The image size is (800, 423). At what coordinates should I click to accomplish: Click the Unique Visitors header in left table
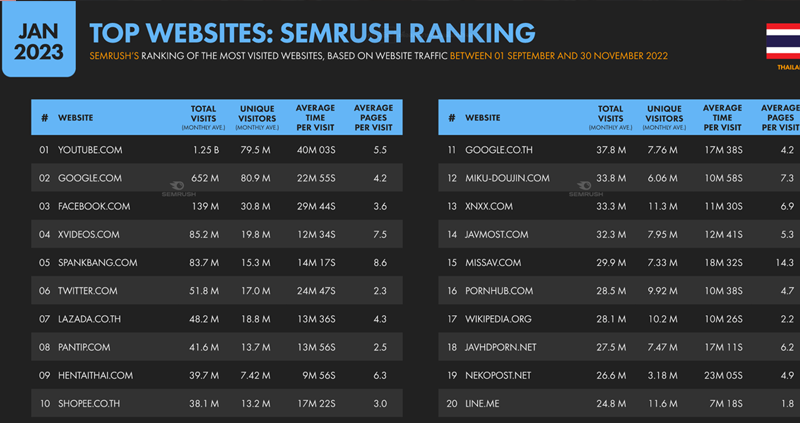pos(257,117)
